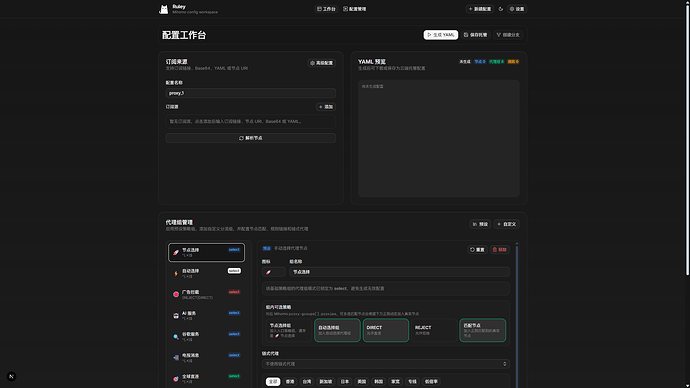Toggle the 自动选择组 strategy card

pyautogui.click(x=337, y=330)
